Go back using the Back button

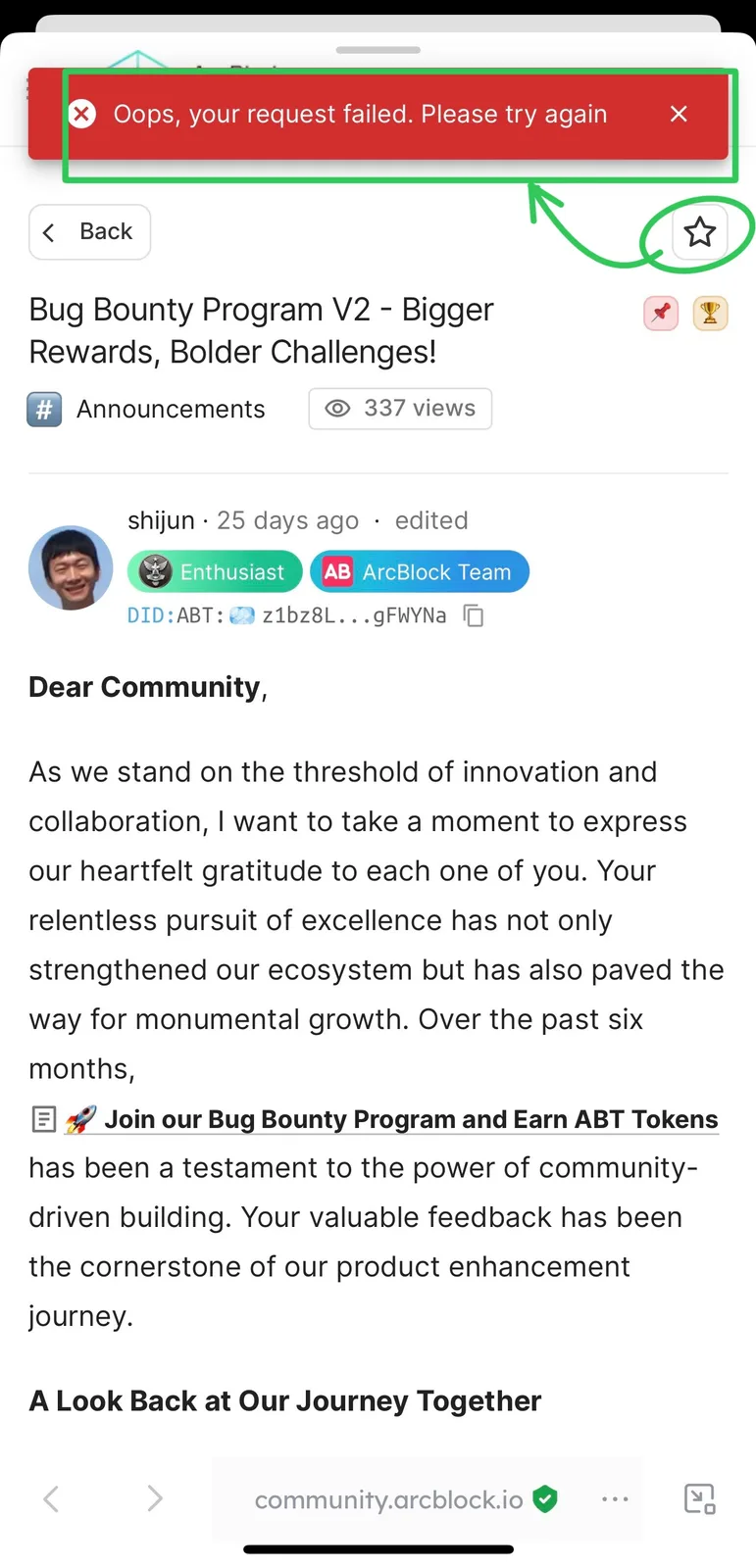click(x=90, y=232)
